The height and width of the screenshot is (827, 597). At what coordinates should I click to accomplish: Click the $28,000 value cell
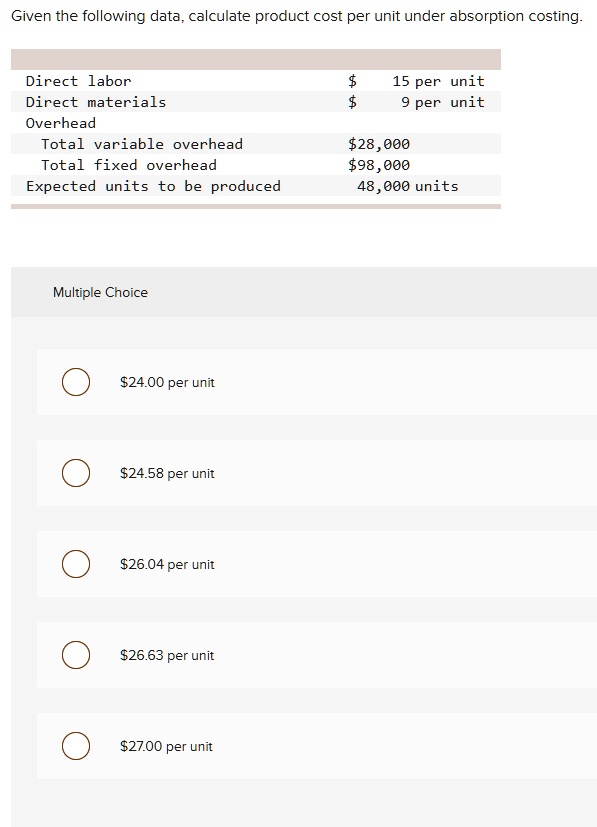point(376,144)
